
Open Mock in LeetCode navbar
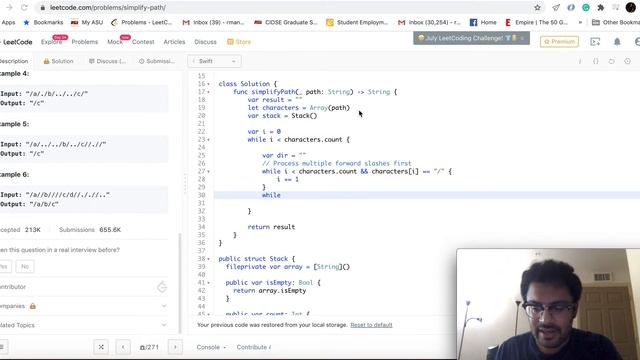(115, 42)
